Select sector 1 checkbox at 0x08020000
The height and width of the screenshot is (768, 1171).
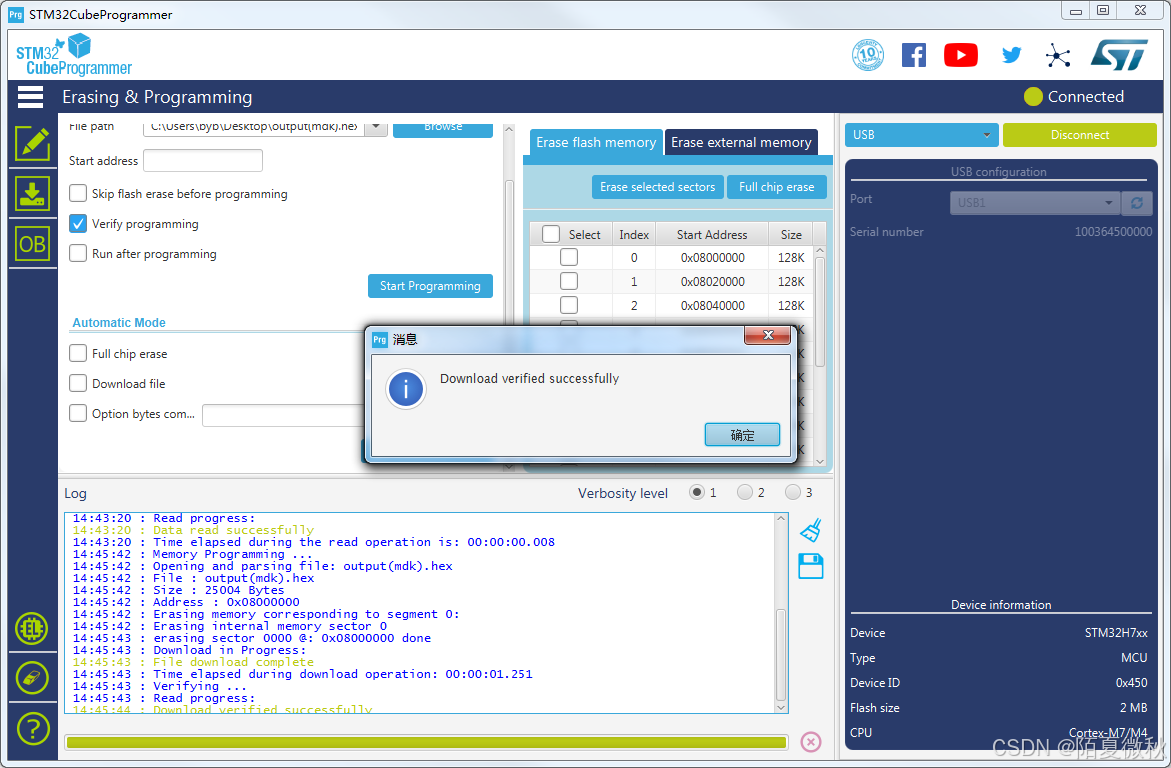[x=569, y=281]
